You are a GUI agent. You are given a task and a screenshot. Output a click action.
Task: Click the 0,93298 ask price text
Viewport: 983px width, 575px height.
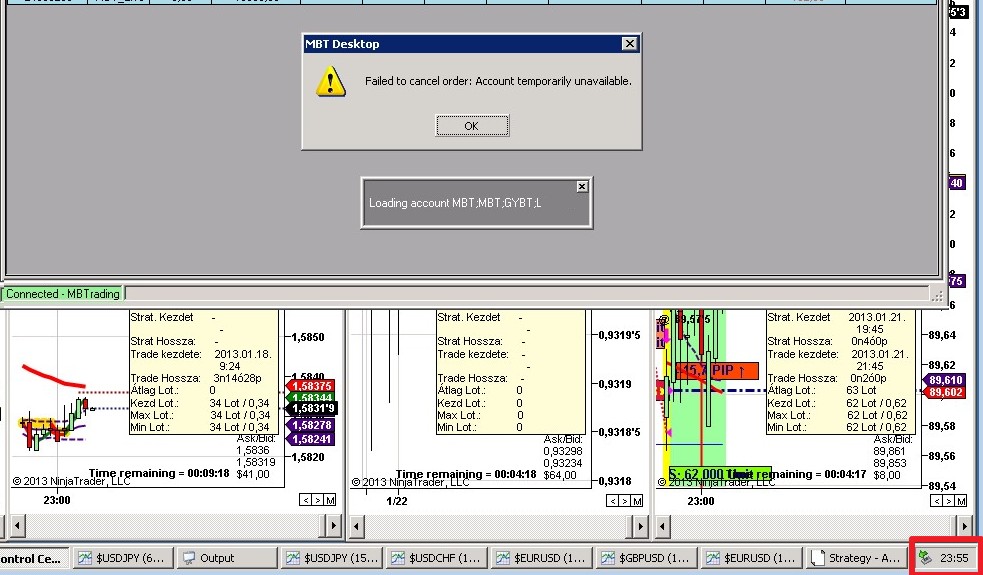[563, 451]
